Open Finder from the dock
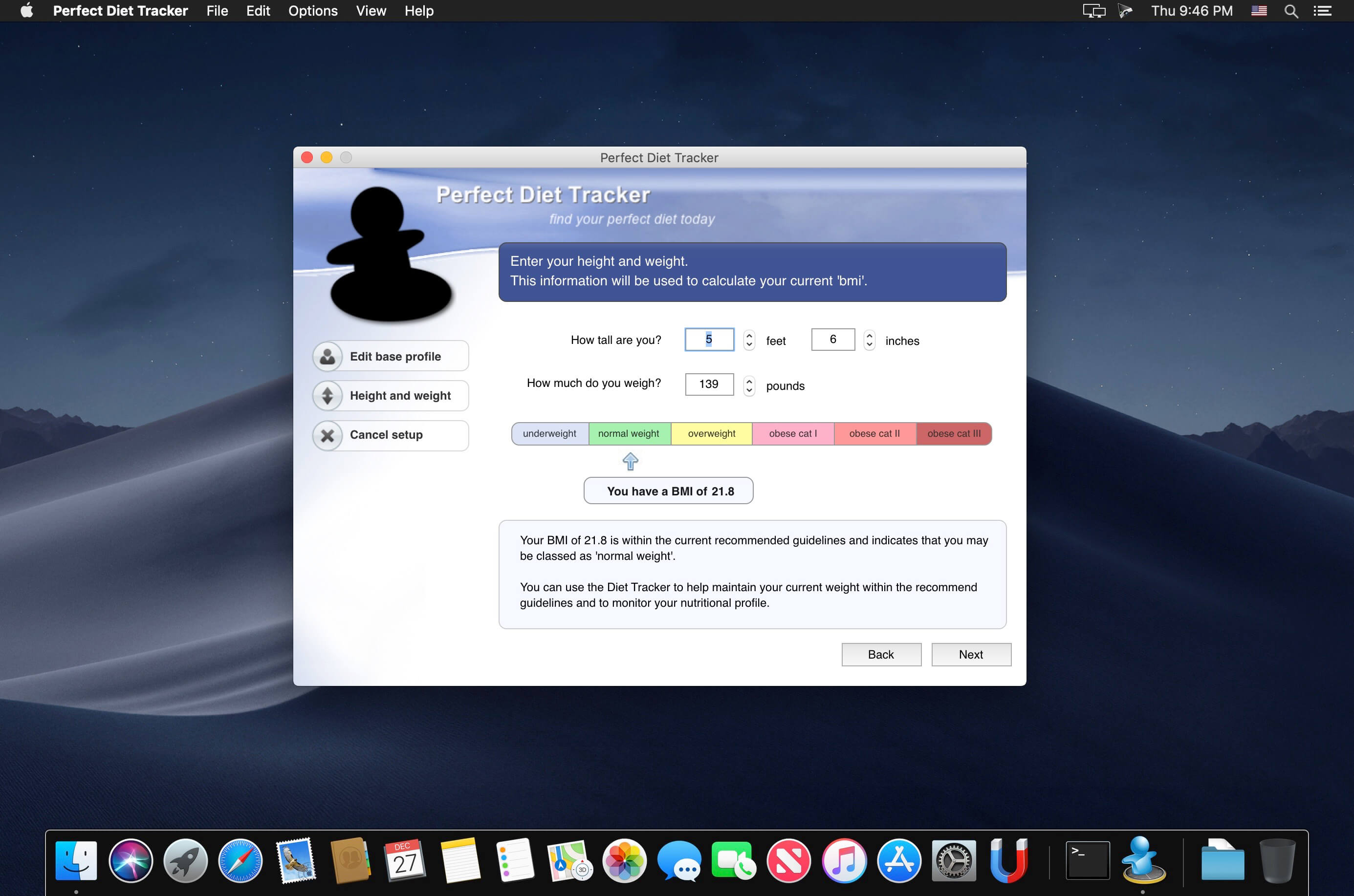1354x896 pixels. tap(76, 860)
